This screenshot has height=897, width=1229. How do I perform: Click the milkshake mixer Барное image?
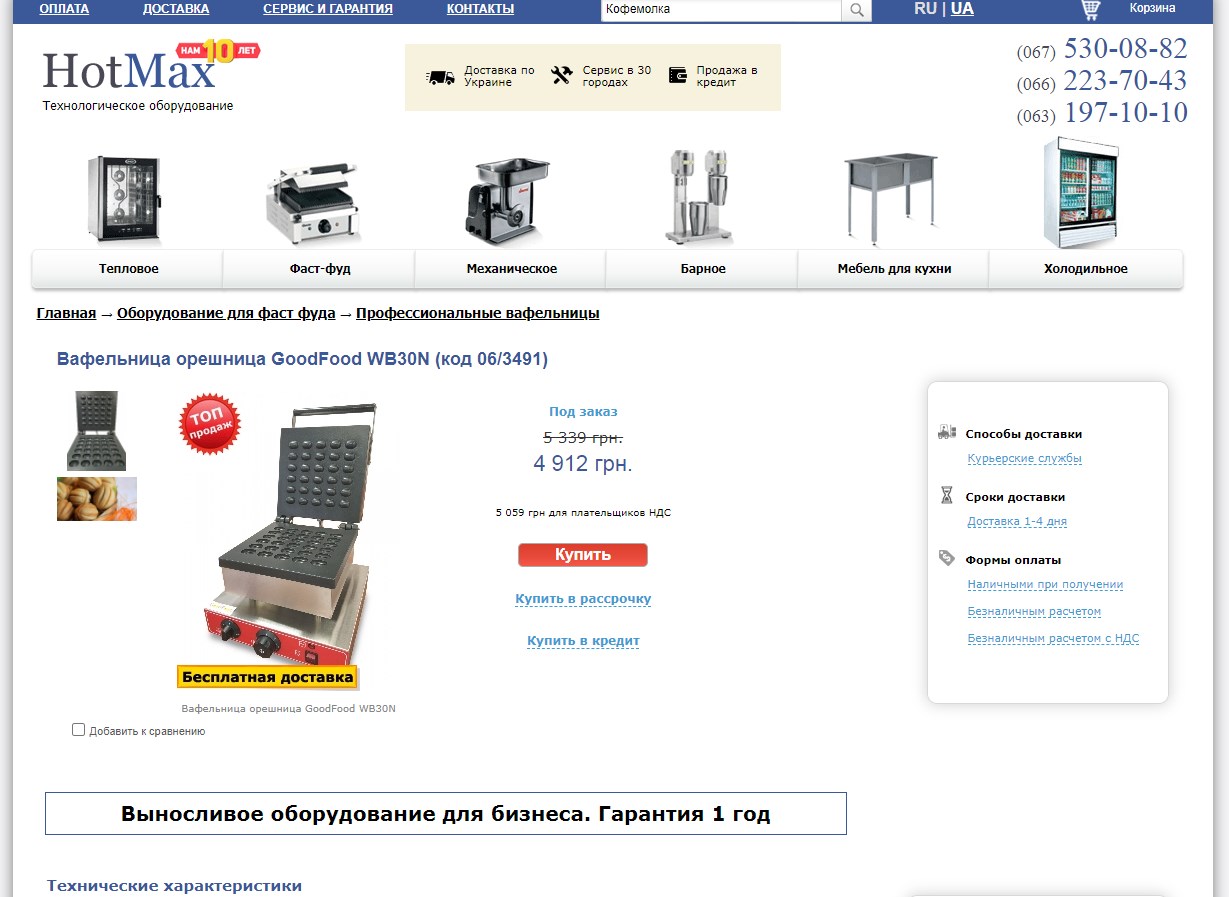(x=700, y=196)
